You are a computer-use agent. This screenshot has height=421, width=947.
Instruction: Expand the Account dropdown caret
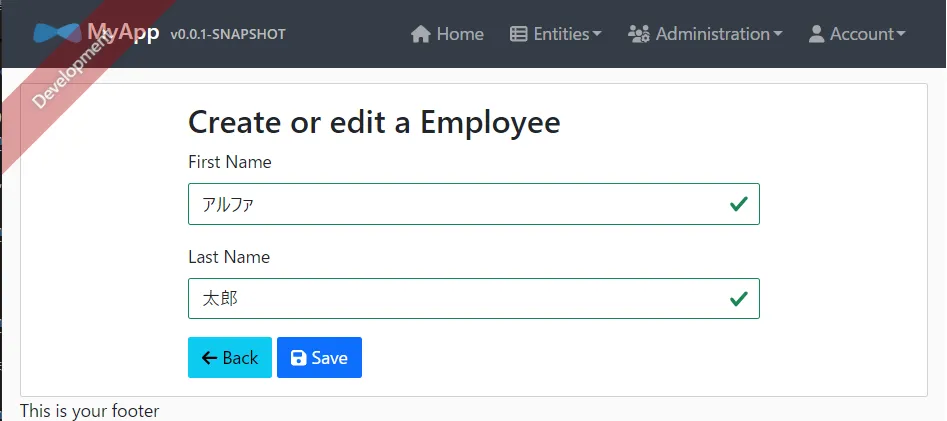point(900,34)
